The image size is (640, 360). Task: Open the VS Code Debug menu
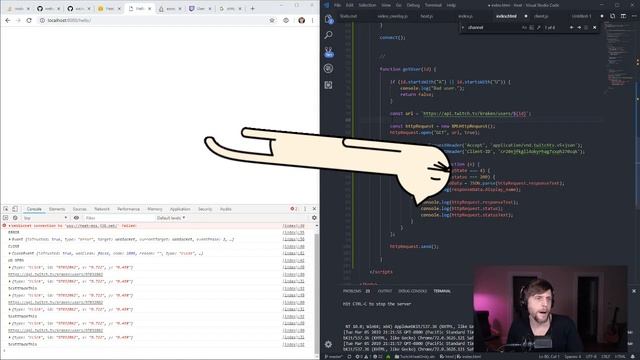coord(413,5)
